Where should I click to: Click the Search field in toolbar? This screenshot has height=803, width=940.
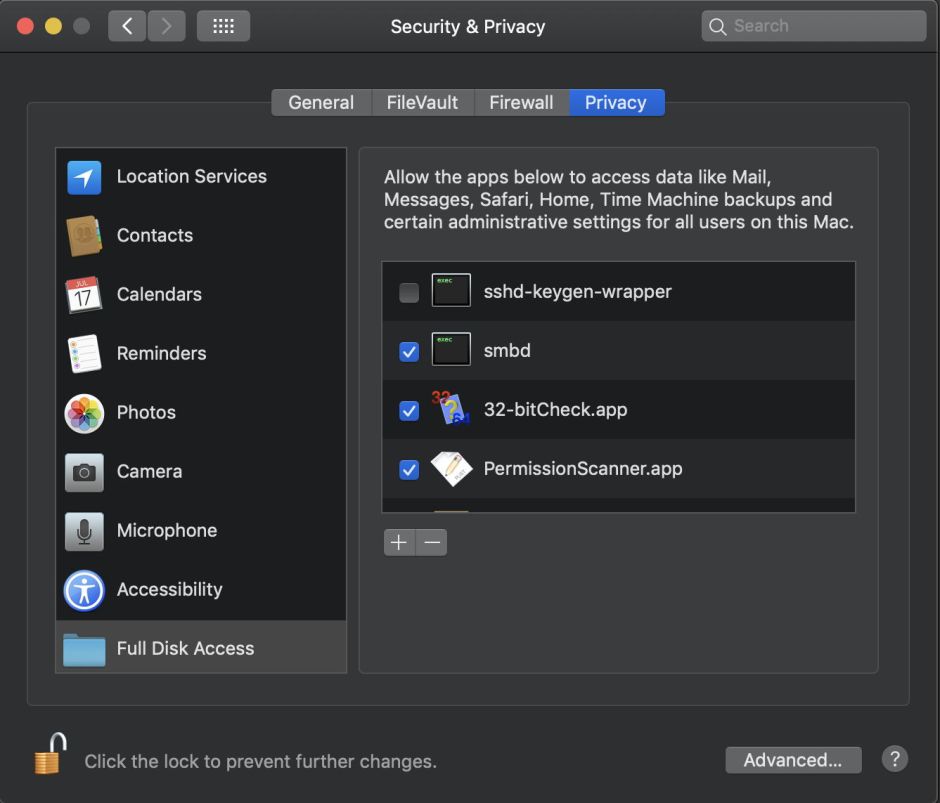click(814, 26)
